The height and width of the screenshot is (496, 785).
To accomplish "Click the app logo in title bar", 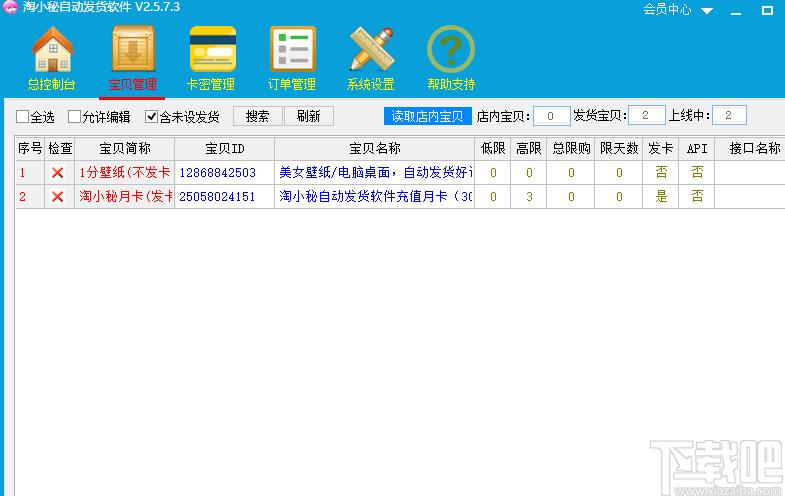I will tap(10, 8).
